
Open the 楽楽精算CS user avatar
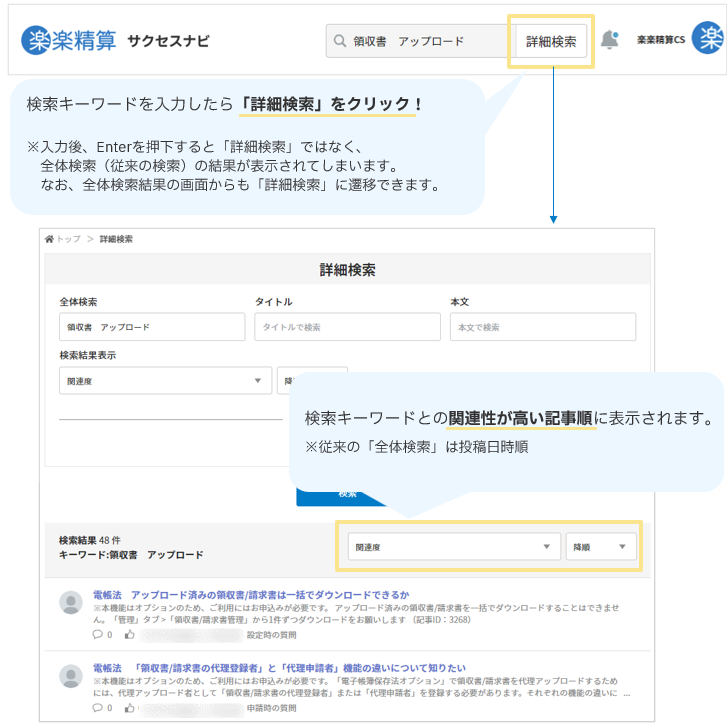[x=708, y=40]
